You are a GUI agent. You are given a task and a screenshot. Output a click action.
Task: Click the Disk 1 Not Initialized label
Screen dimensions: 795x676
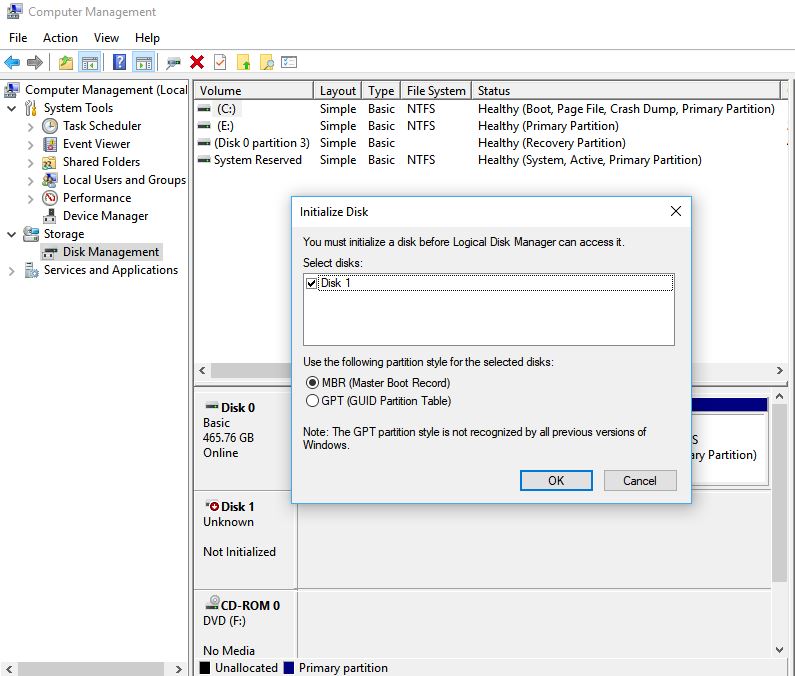pos(239,552)
